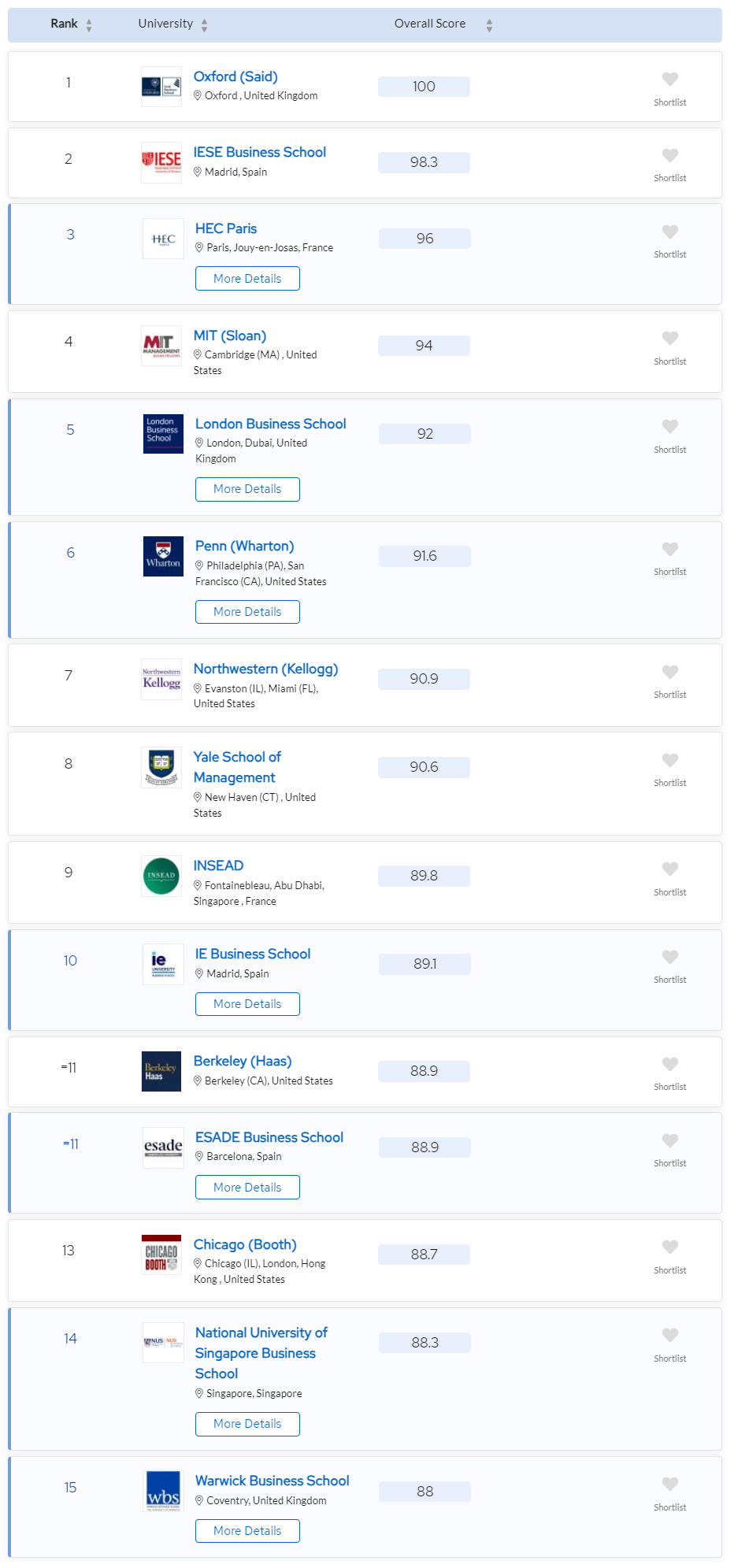The height and width of the screenshot is (1568, 734).
Task: Add Yale School of Management to shortlist
Action: [670, 760]
